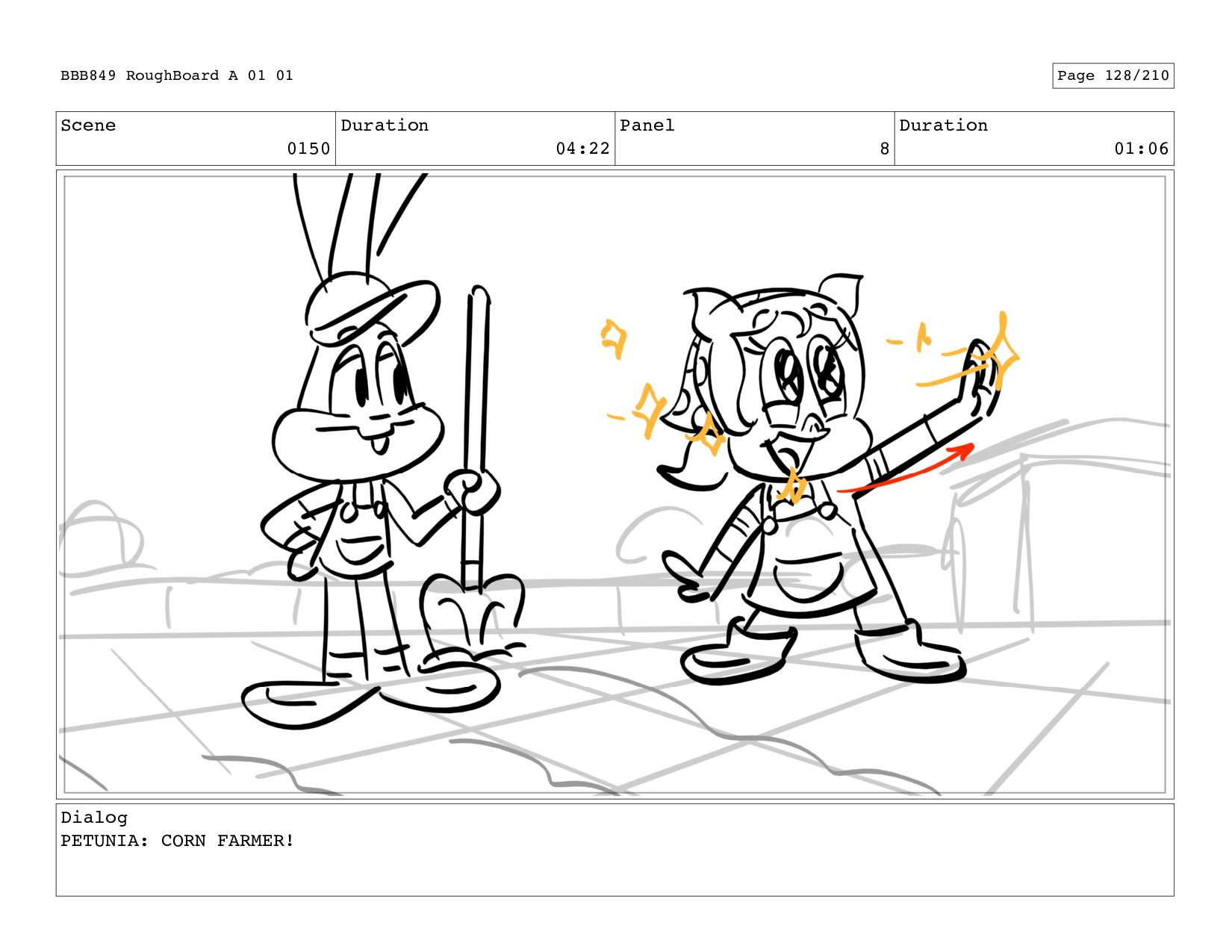Click the Dialog label
This screenshot has height=952, width=1232.
(x=94, y=818)
